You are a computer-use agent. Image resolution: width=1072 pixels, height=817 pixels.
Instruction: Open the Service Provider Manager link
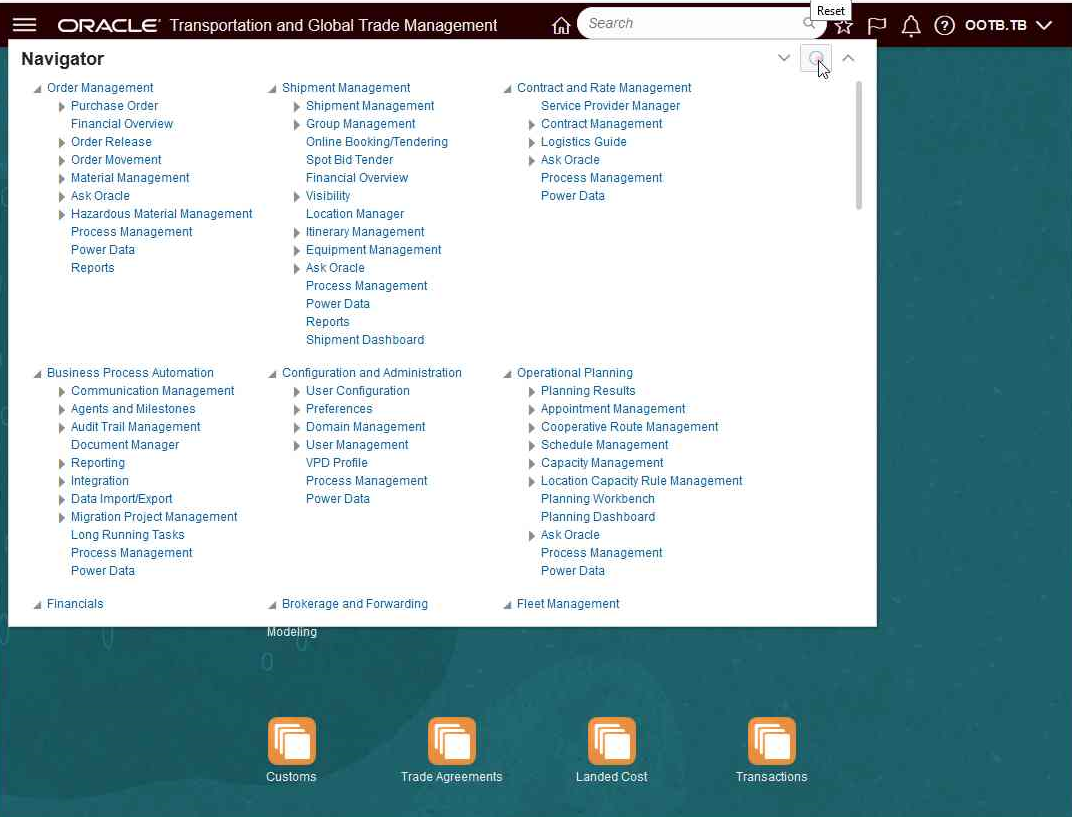point(611,106)
